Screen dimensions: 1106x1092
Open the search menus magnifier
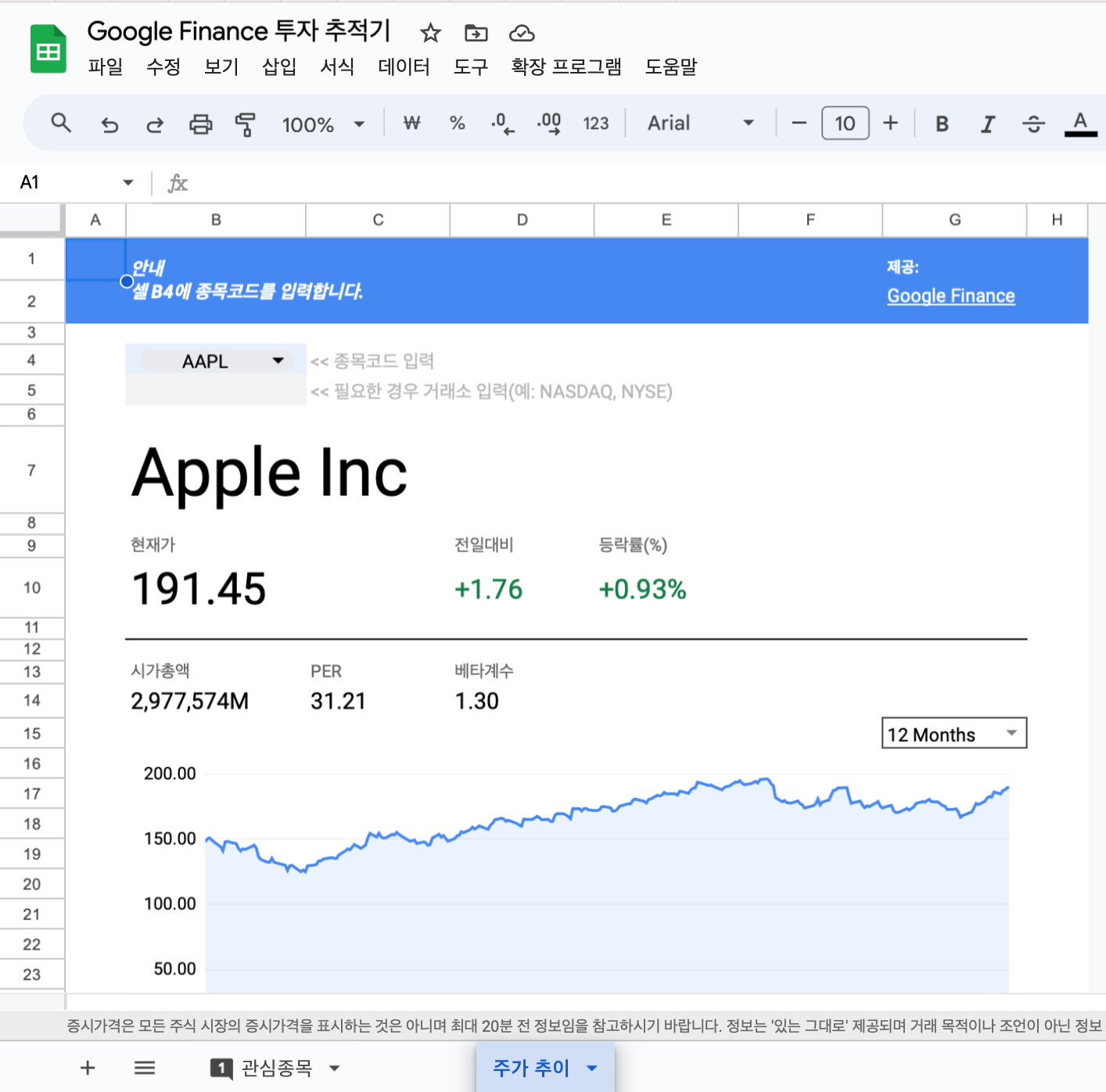pos(61,123)
